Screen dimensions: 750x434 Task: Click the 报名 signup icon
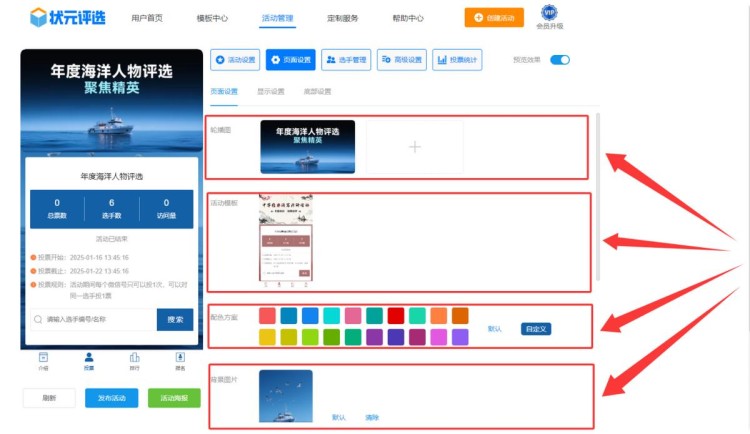tap(181, 357)
